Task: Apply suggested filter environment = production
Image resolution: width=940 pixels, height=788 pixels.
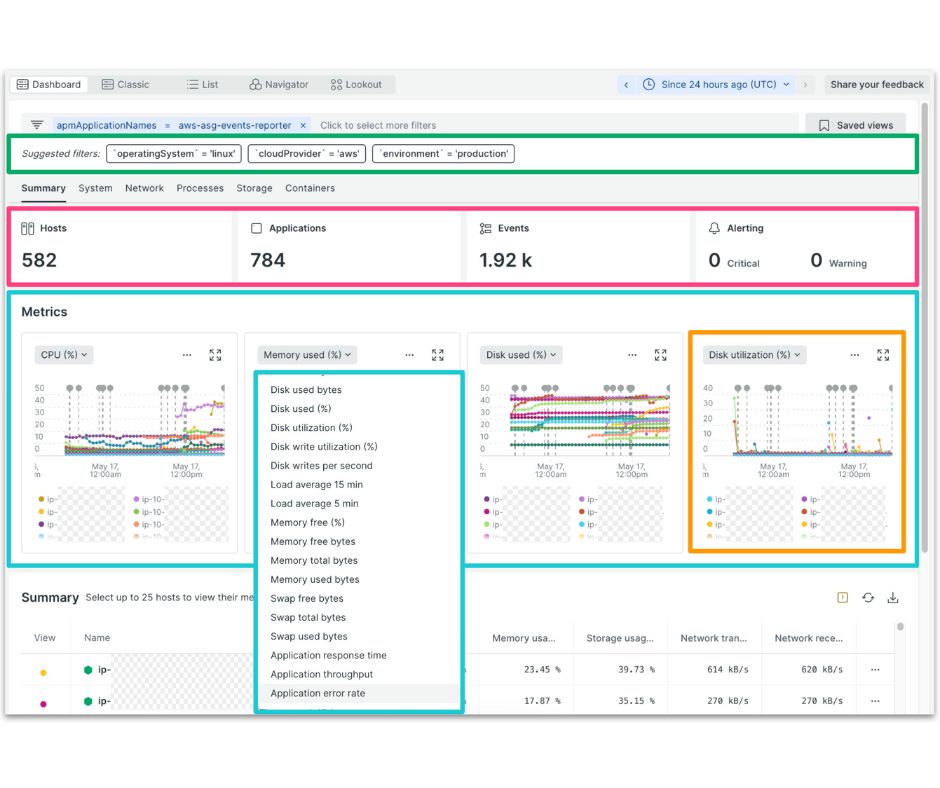Action: pyautogui.click(x=444, y=154)
